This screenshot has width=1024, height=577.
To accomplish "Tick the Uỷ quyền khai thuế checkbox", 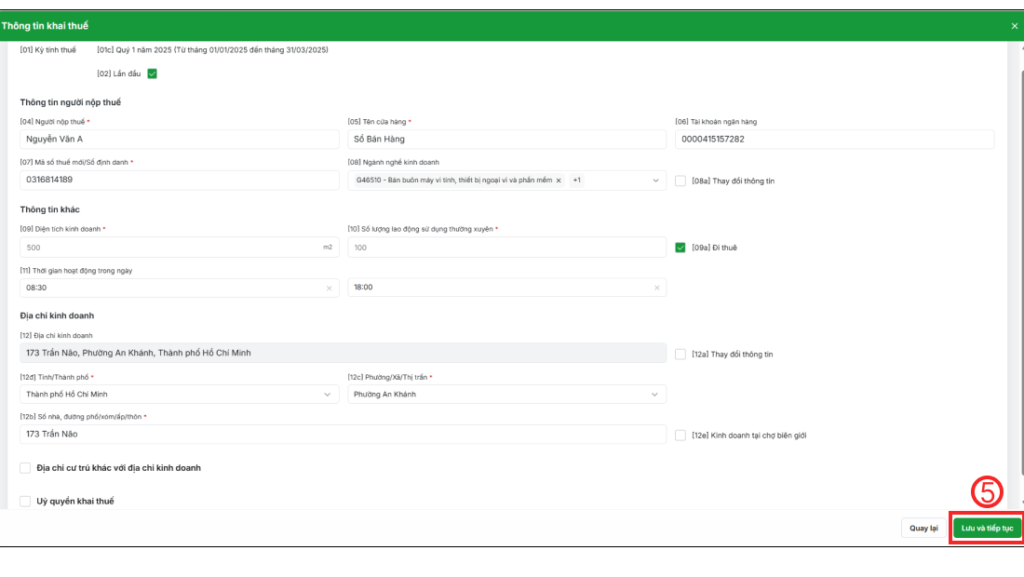I will point(26,501).
